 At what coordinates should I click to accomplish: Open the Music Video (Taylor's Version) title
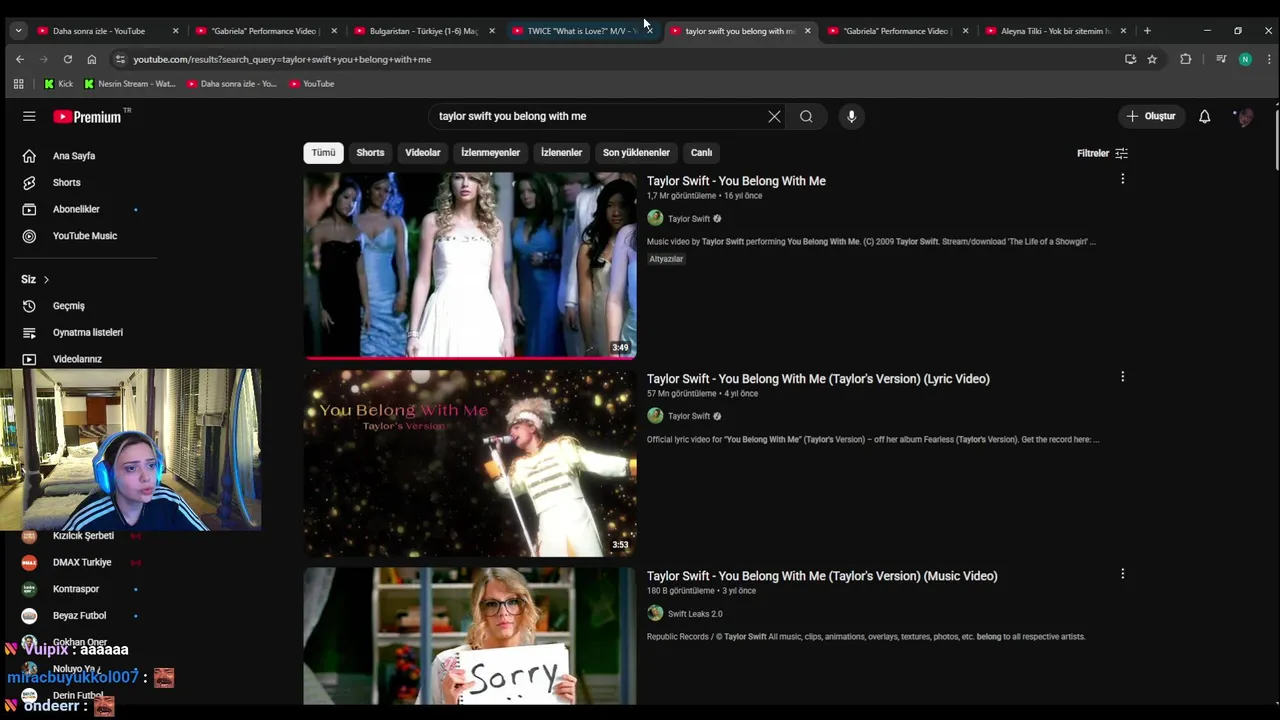(x=822, y=576)
